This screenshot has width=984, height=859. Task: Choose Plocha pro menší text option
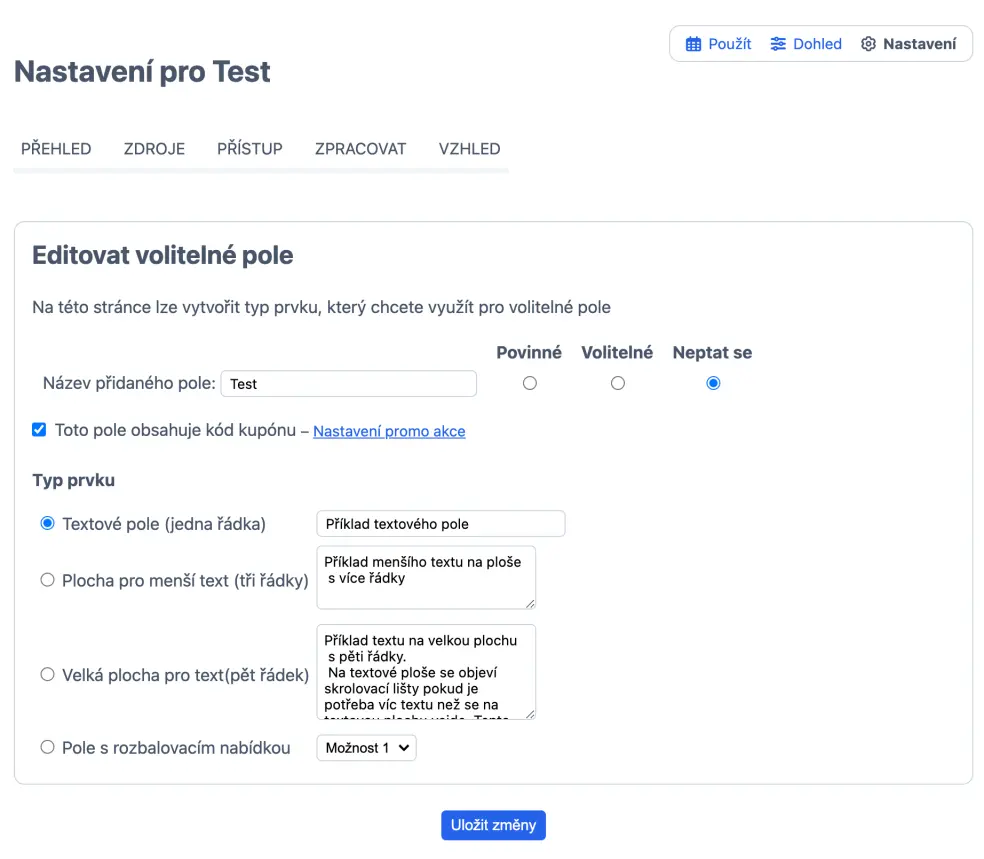coord(47,580)
